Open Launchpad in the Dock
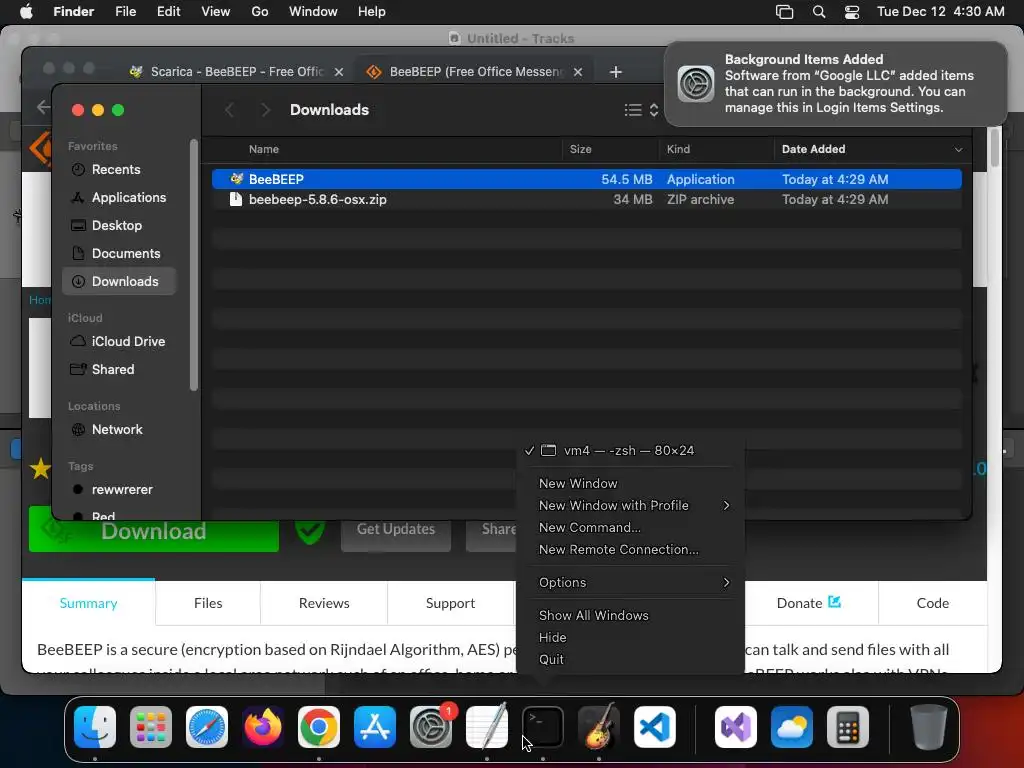This screenshot has height=768, width=1024. click(x=151, y=727)
